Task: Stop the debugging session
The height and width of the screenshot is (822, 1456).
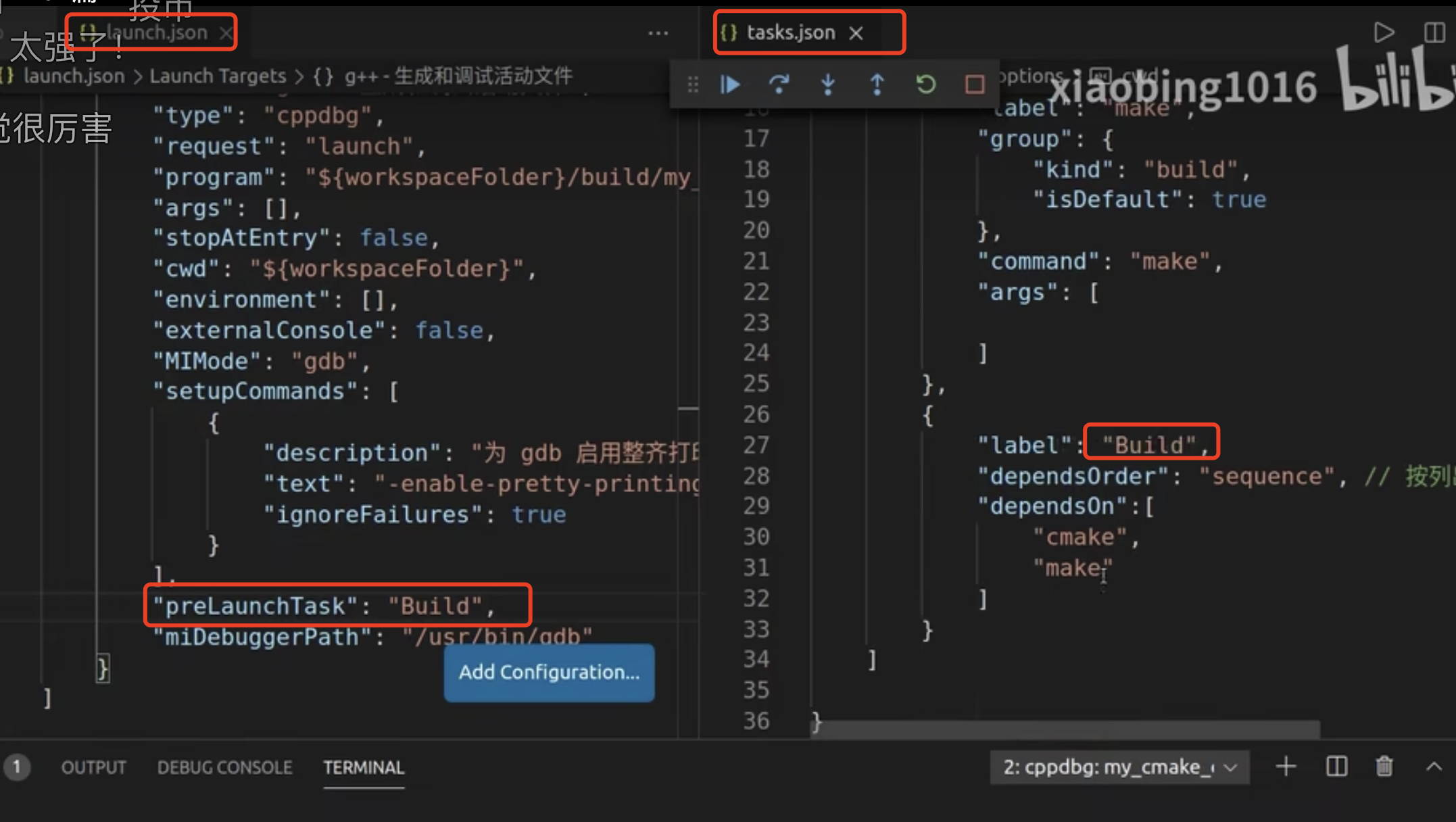Action: 974,84
